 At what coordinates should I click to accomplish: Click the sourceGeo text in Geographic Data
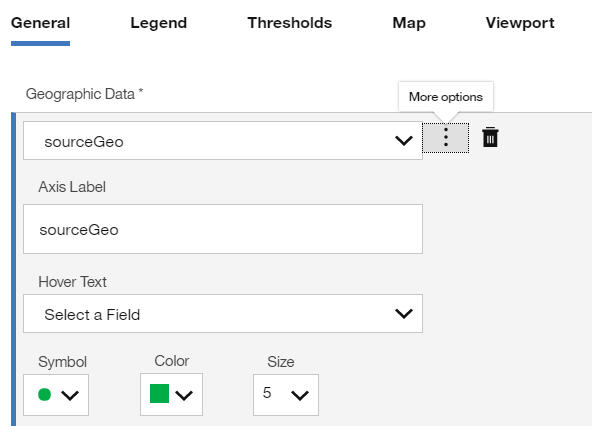84,142
